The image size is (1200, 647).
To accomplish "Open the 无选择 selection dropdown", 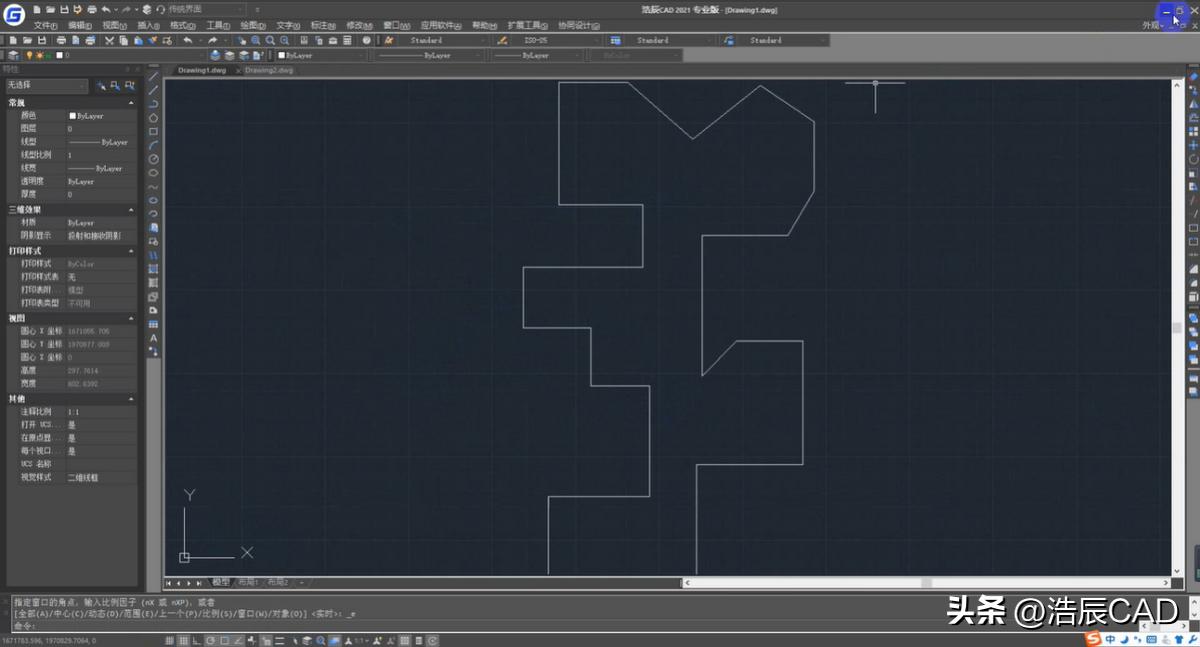I will point(46,86).
